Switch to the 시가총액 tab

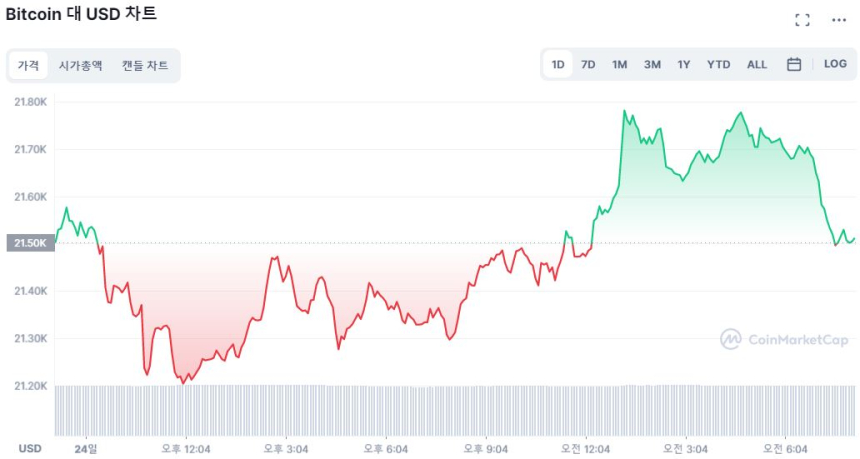(x=80, y=66)
